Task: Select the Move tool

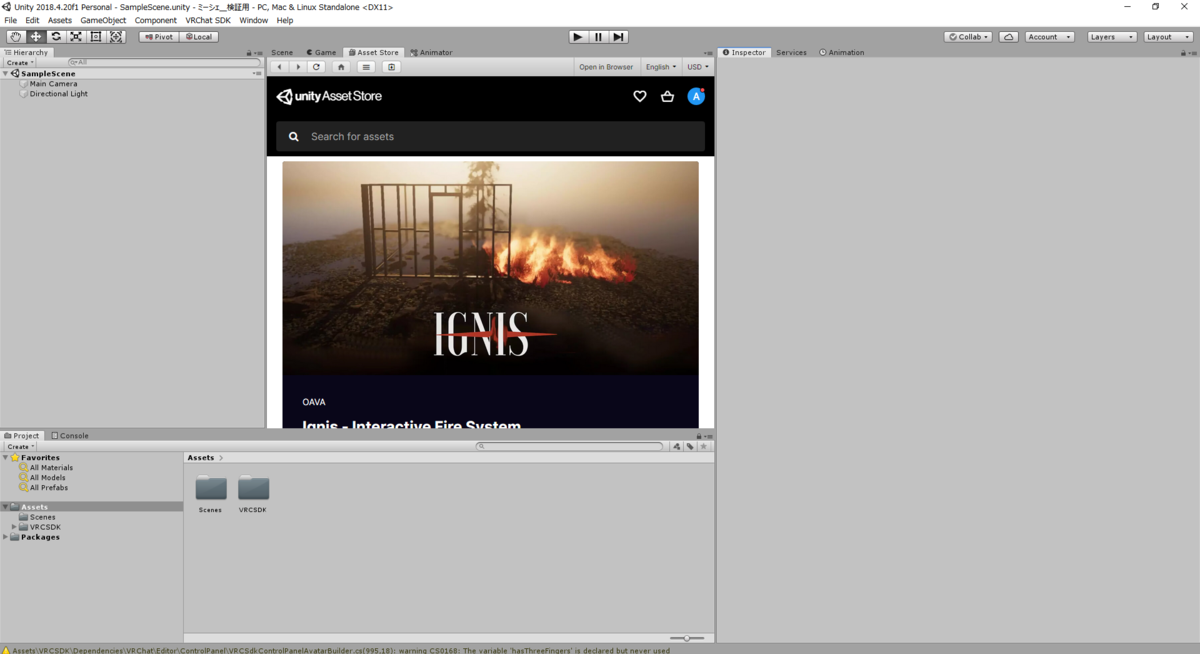Action: 36,37
